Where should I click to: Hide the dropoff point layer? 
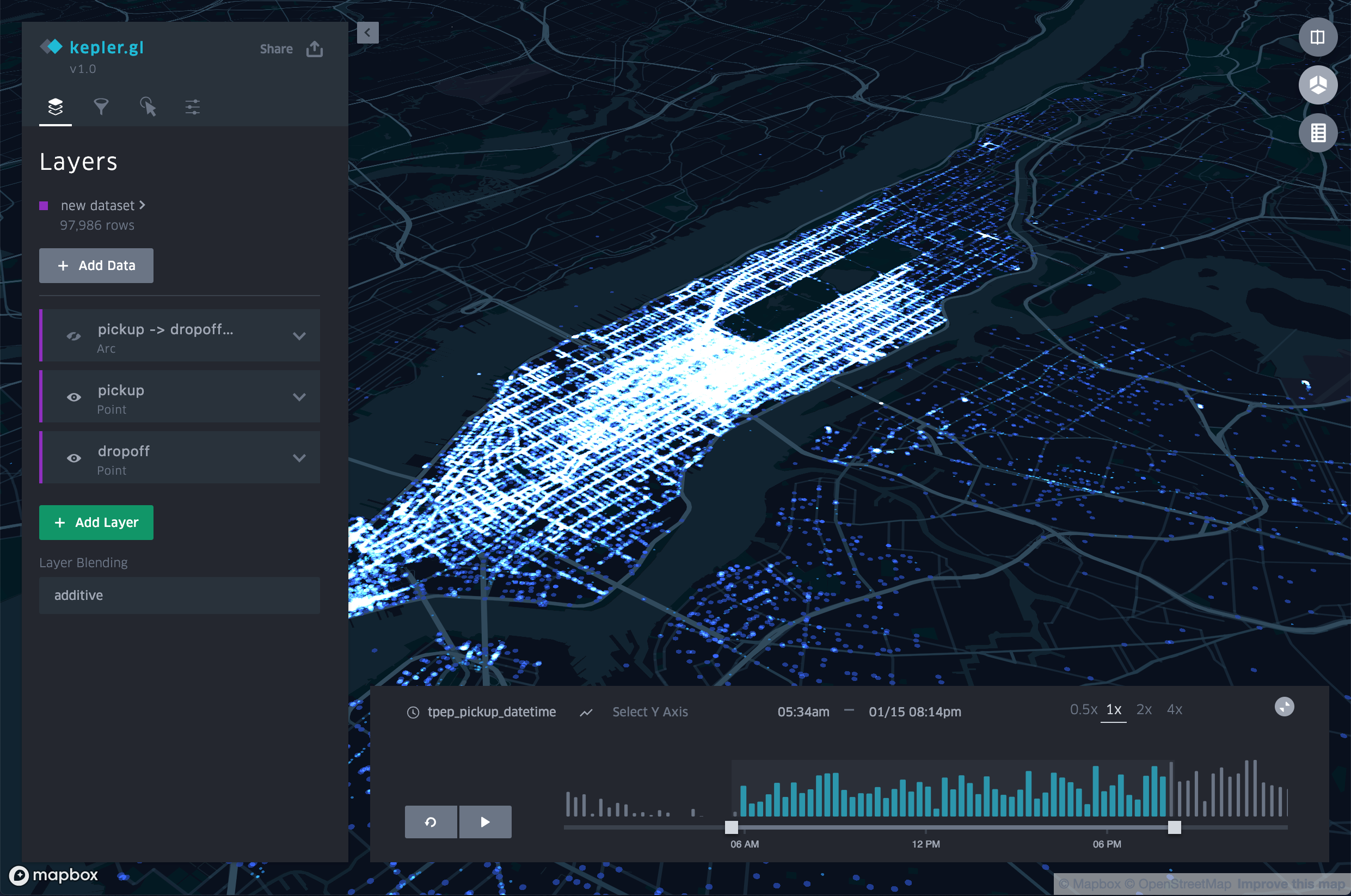point(73,458)
